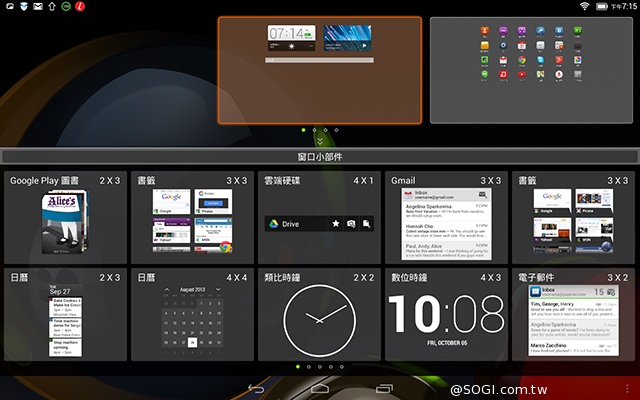Viewport: 640px width, 400px height.
Task: Tap the 7:15 status bar clock
Action: (624, 7)
